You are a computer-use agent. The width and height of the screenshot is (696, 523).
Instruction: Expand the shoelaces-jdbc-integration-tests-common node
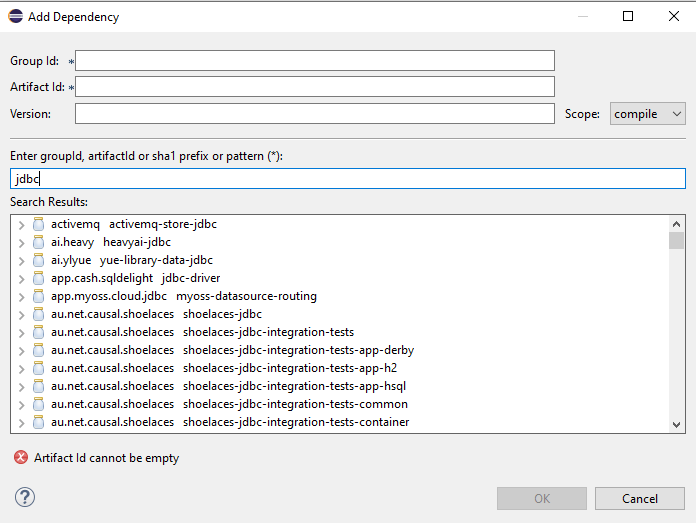coord(21,405)
